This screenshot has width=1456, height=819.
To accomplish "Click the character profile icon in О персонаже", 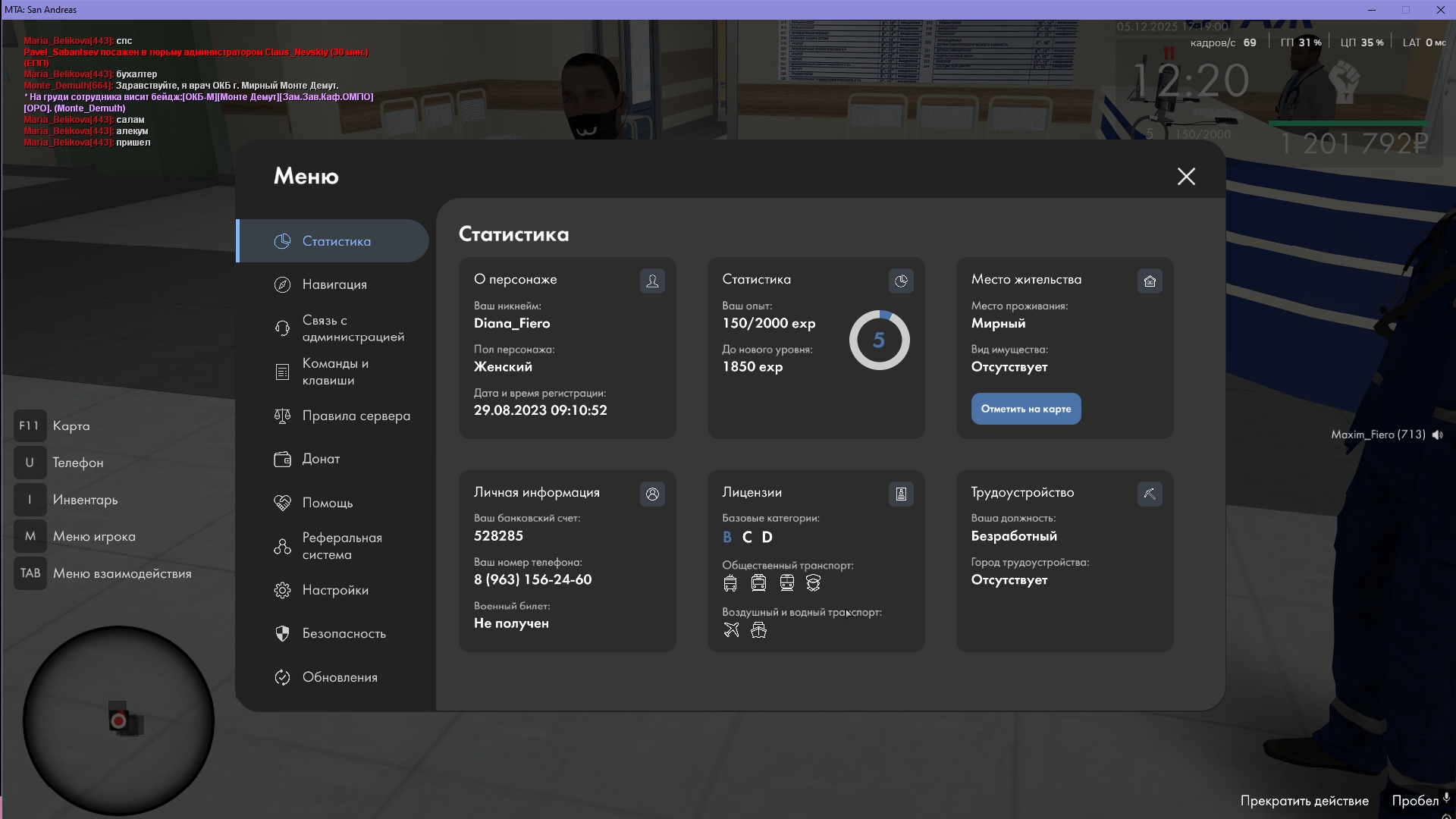I will click(x=652, y=281).
